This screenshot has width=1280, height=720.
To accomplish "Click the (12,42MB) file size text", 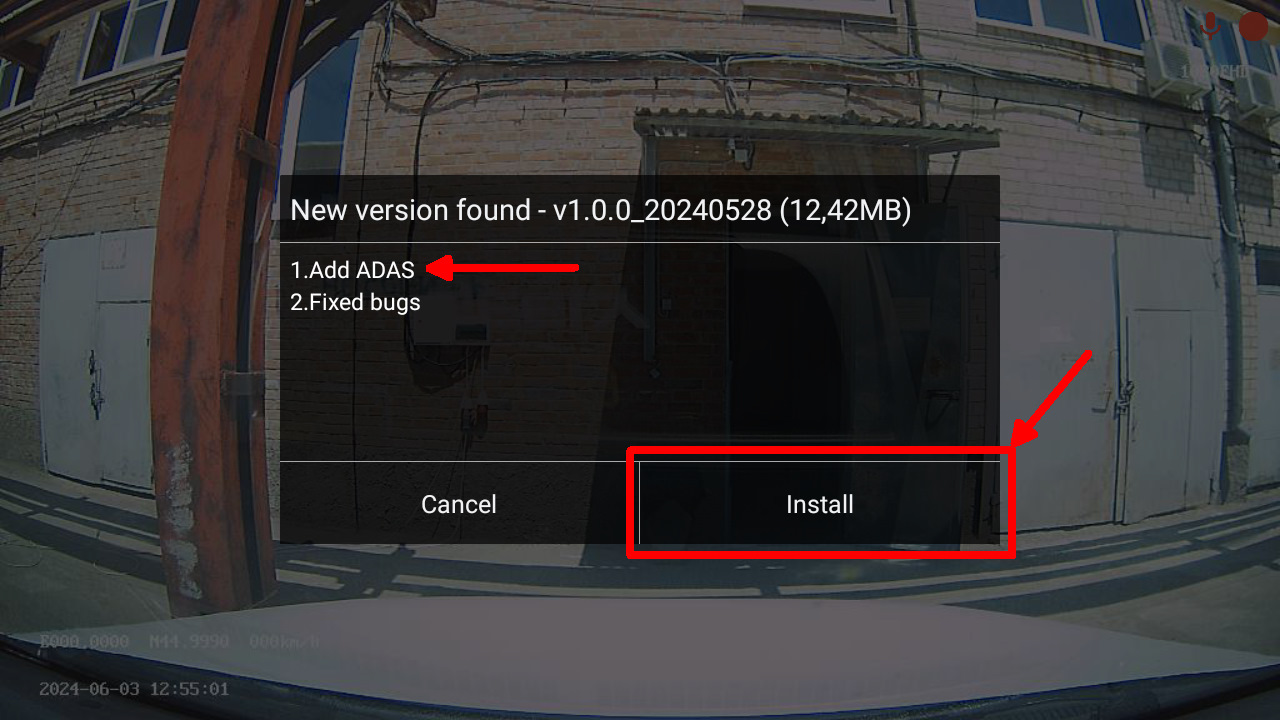I will click(x=845, y=210).
